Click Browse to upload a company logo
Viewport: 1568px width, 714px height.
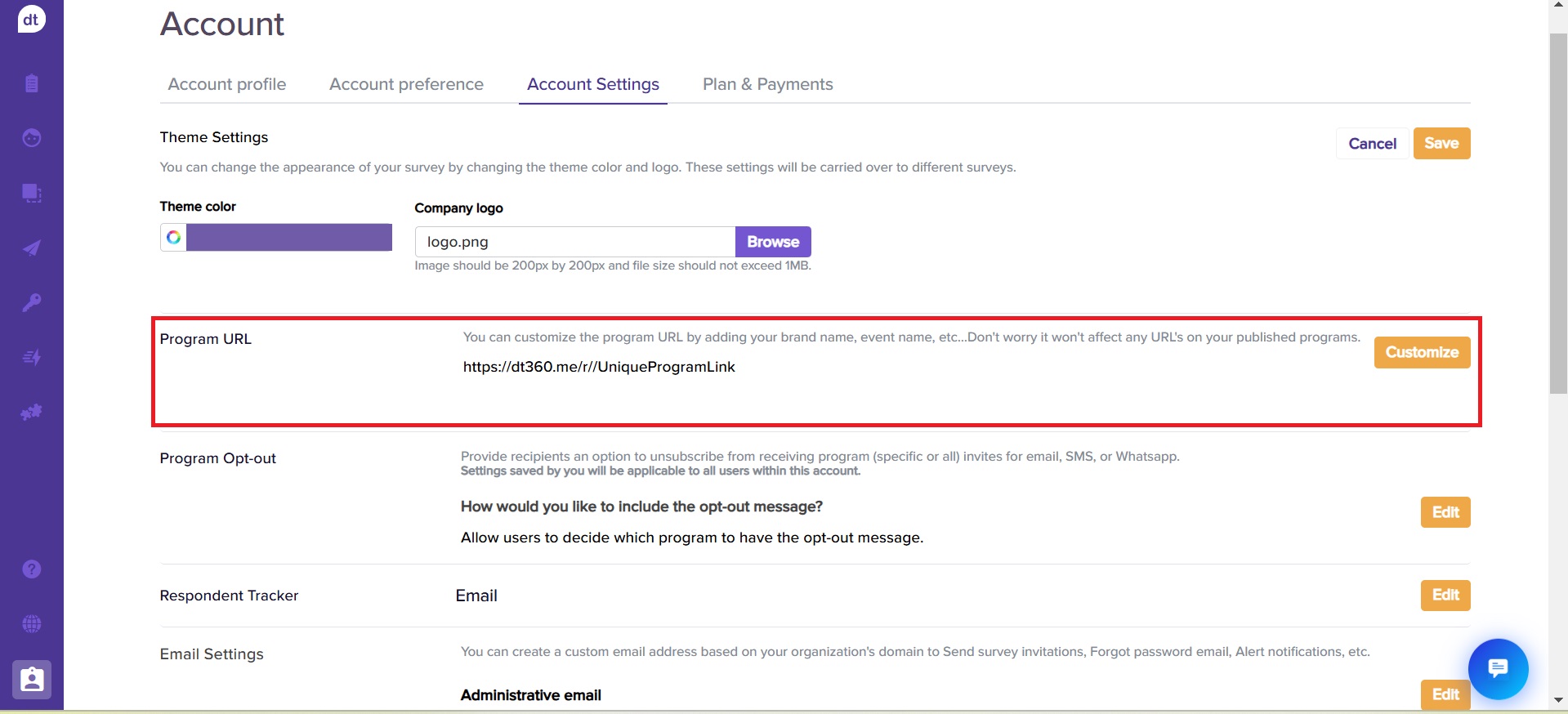[772, 242]
